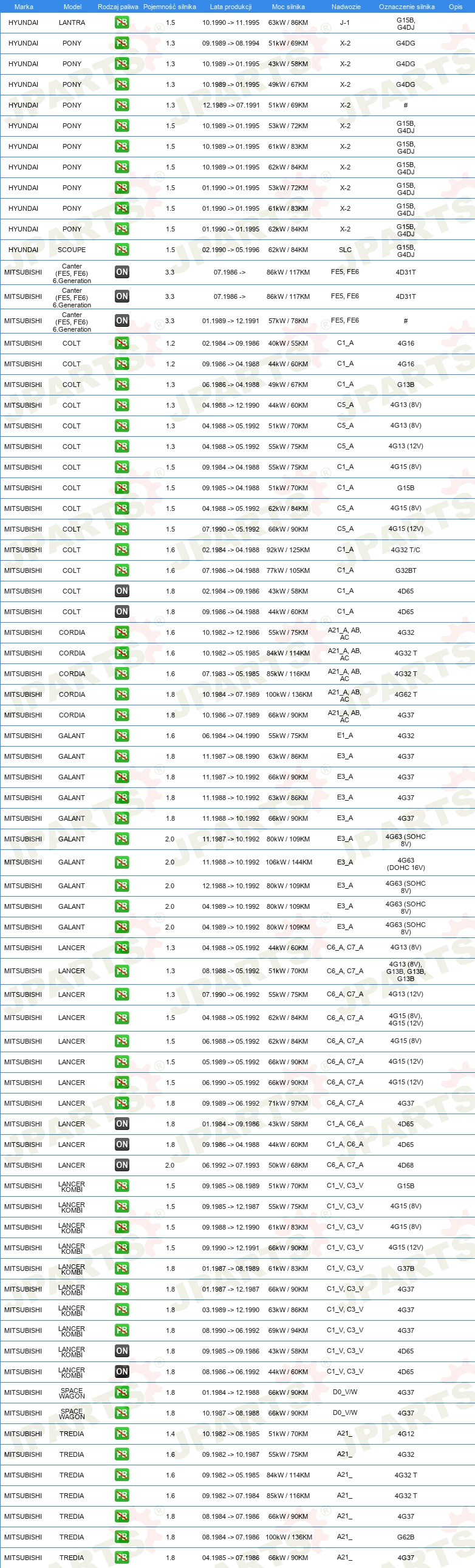
Task: Click the diesel ON icon for LANCER 4D68 row
Action: tap(122, 1165)
